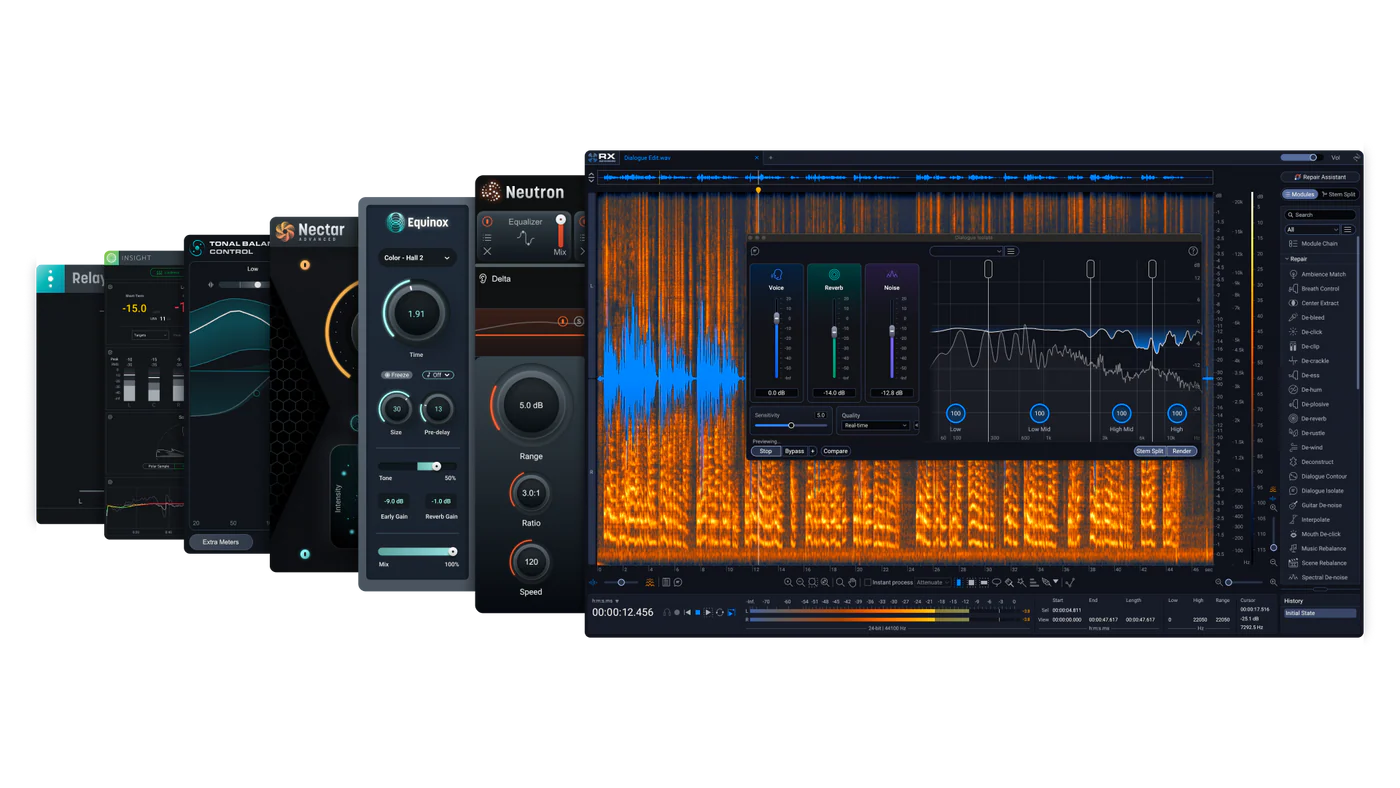The width and height of the screenshot is (1400, 788).
Task: Toggle the waveform and spectrogram view icon
Action: coord(650,582)
